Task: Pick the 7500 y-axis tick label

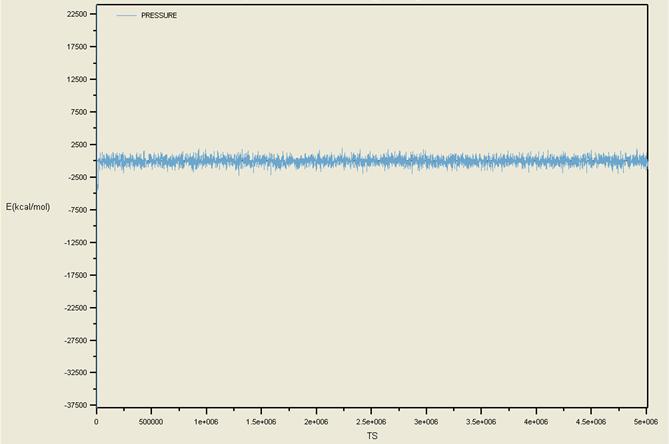Action: 76,112
